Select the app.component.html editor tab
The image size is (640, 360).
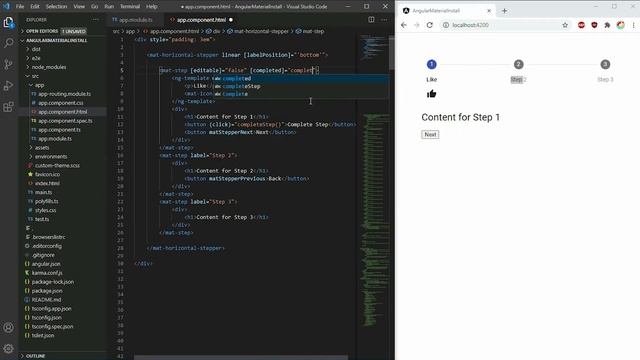click(x=201, y=20)
